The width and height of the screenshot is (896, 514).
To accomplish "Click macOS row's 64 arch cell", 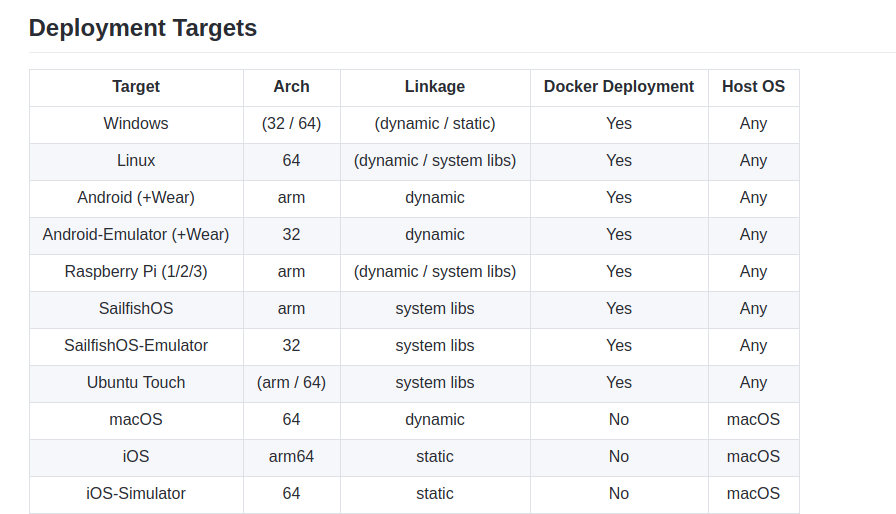I will coord(291,420).
